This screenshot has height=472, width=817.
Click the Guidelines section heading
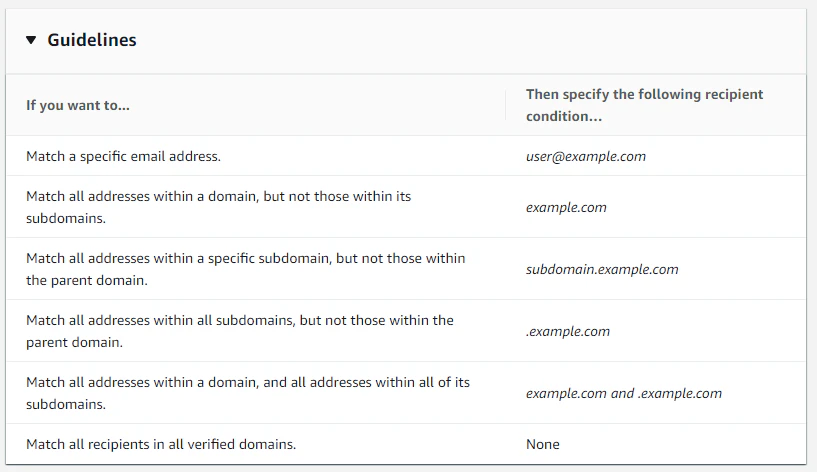pos(92,41)
